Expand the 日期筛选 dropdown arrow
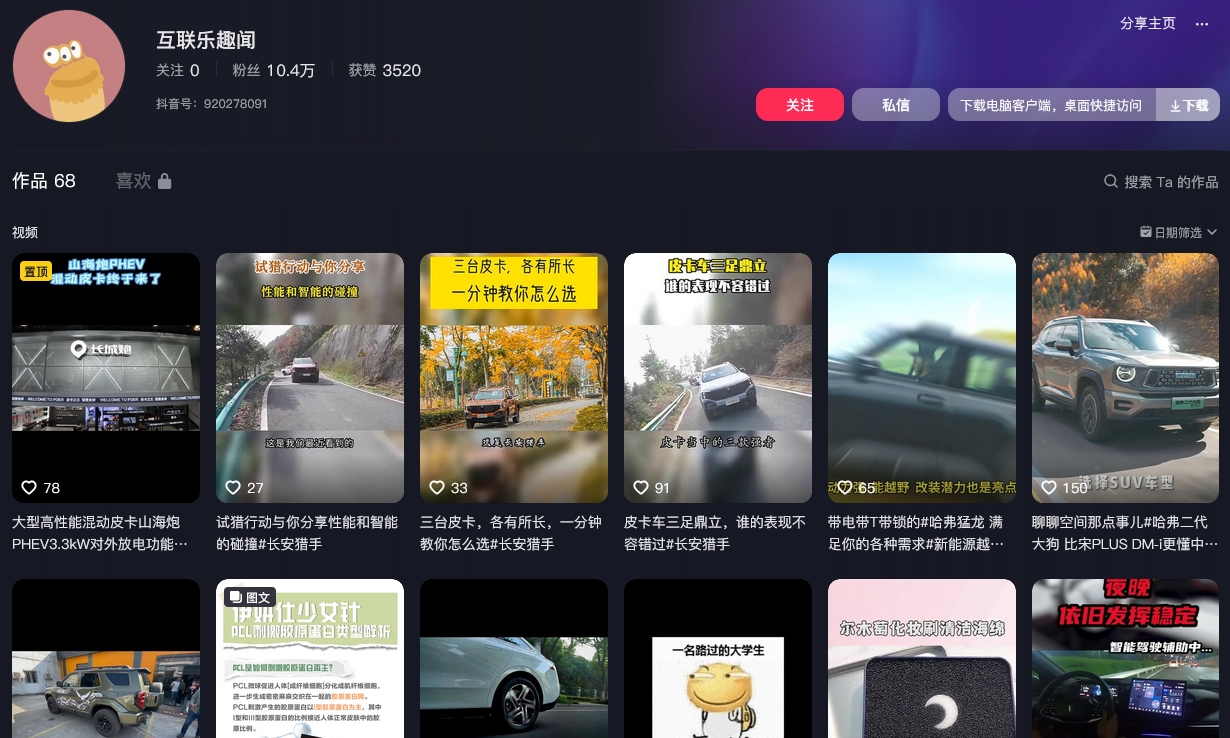 click(x=1212, y=232)
